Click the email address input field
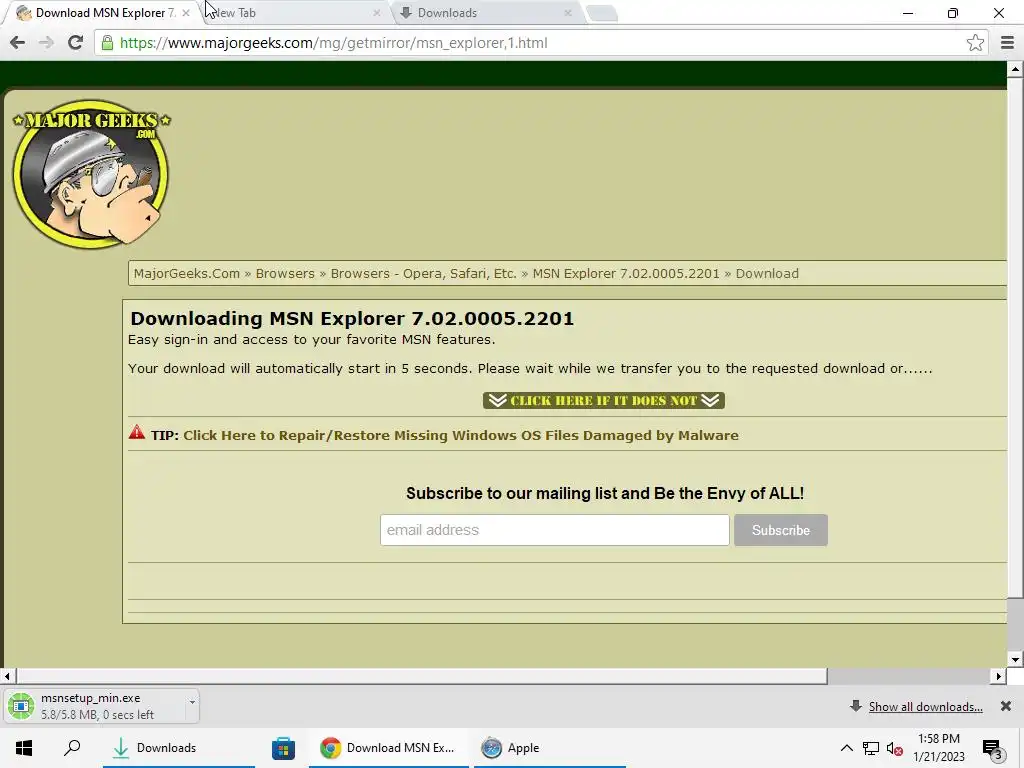The height and width of the screenshot is (768, 1024). (554, 530)
